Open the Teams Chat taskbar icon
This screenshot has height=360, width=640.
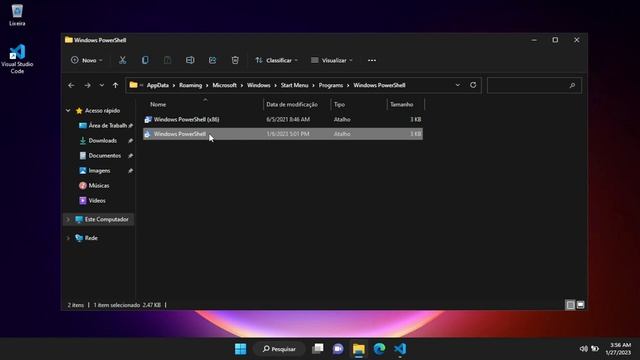338,349
